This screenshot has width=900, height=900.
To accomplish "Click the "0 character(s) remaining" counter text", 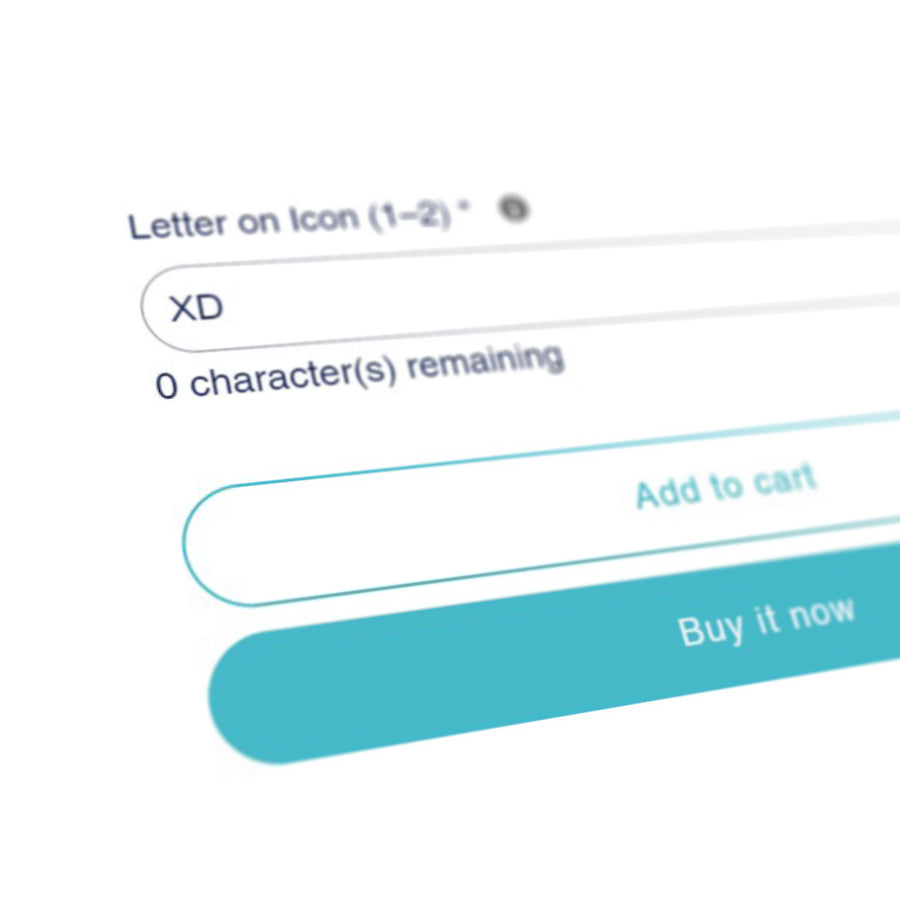I will (360, 371).
